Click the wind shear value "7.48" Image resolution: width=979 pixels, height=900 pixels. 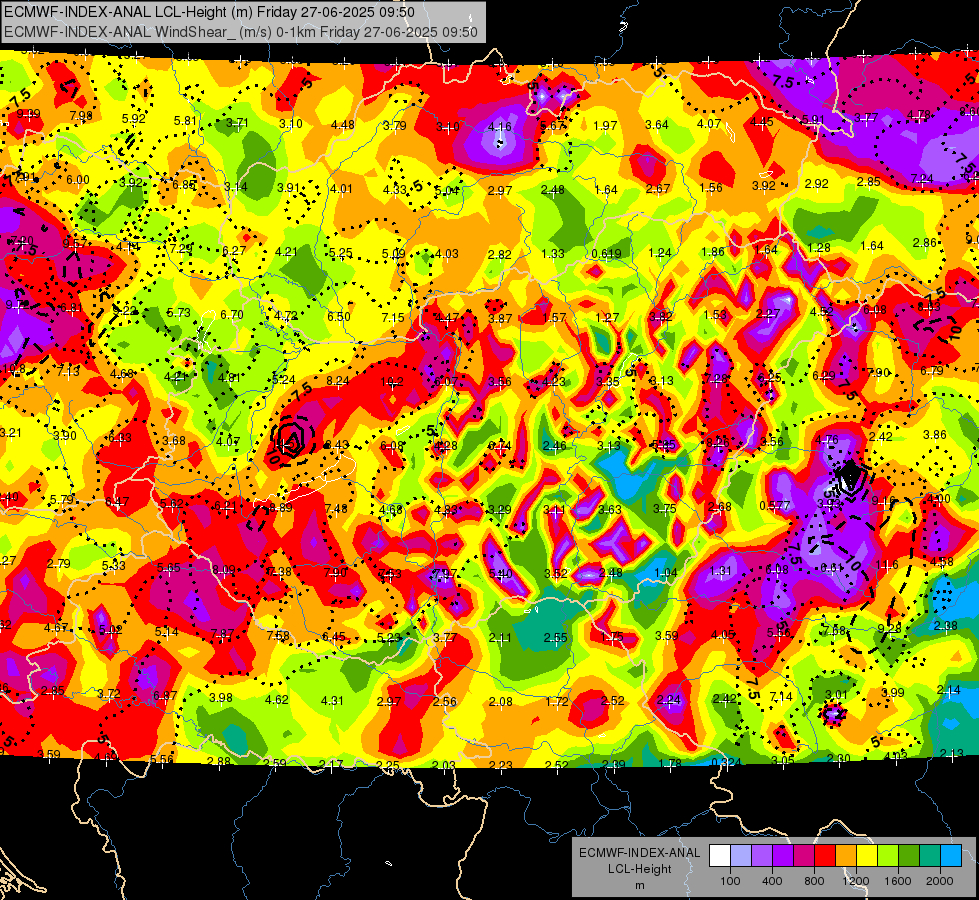tap(336, 508)
